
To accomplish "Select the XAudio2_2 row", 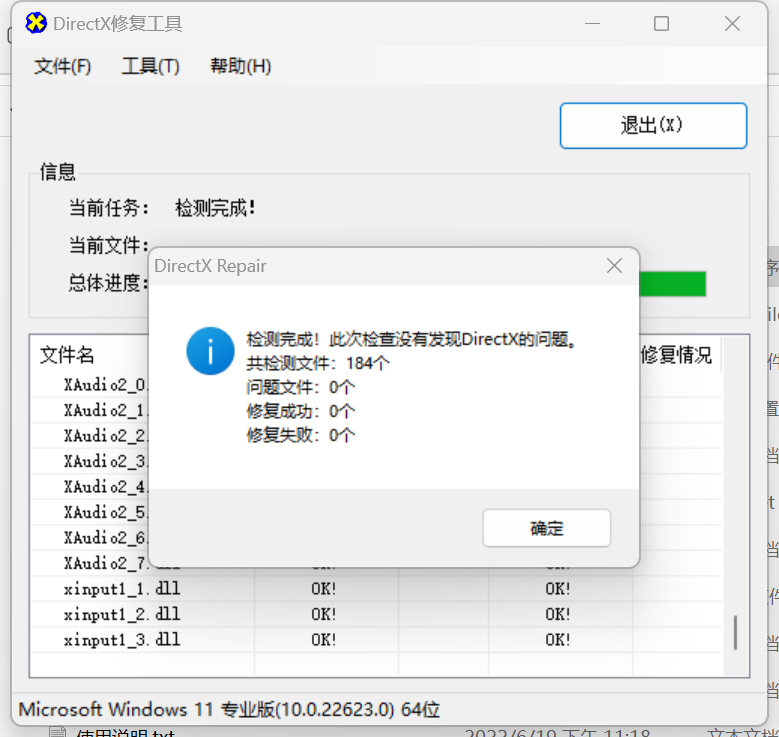I will tap(90, 436).
